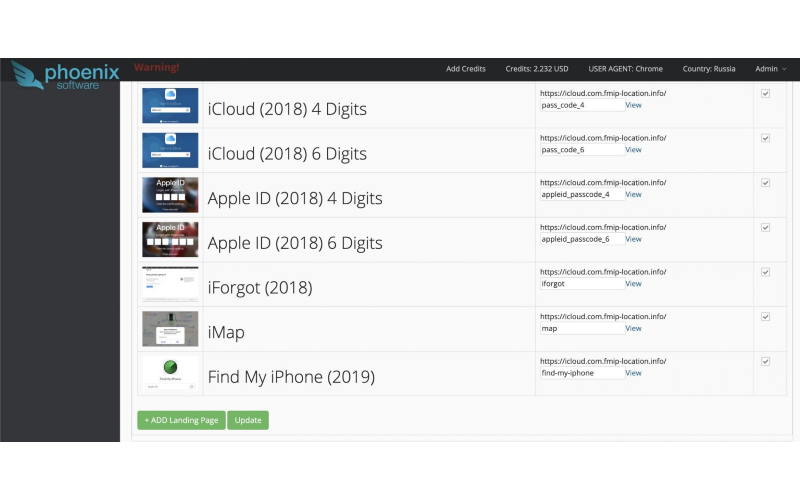Open the Apple ID (2018) 4 Digits thumbnail
Screen dimensions: 800x500
[170, 195]
